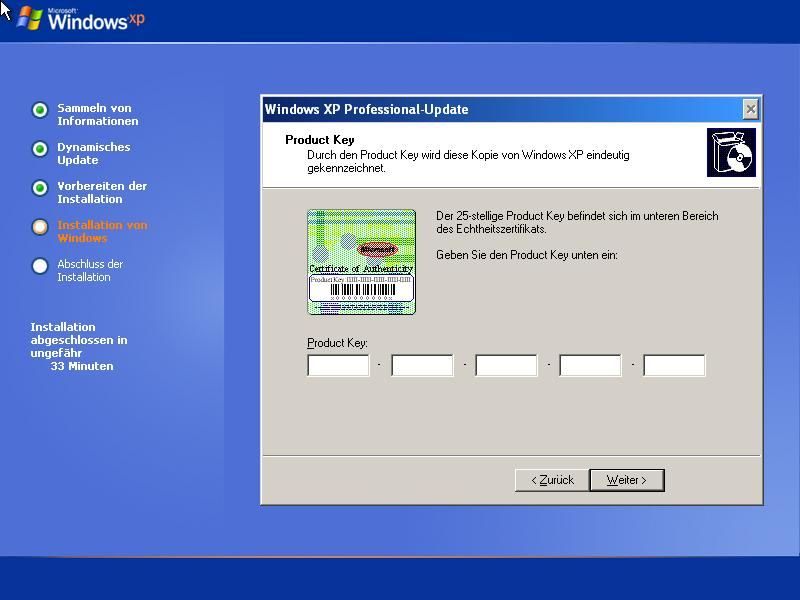Click the 'Sammeln von Informationen' text

point(97,114)
